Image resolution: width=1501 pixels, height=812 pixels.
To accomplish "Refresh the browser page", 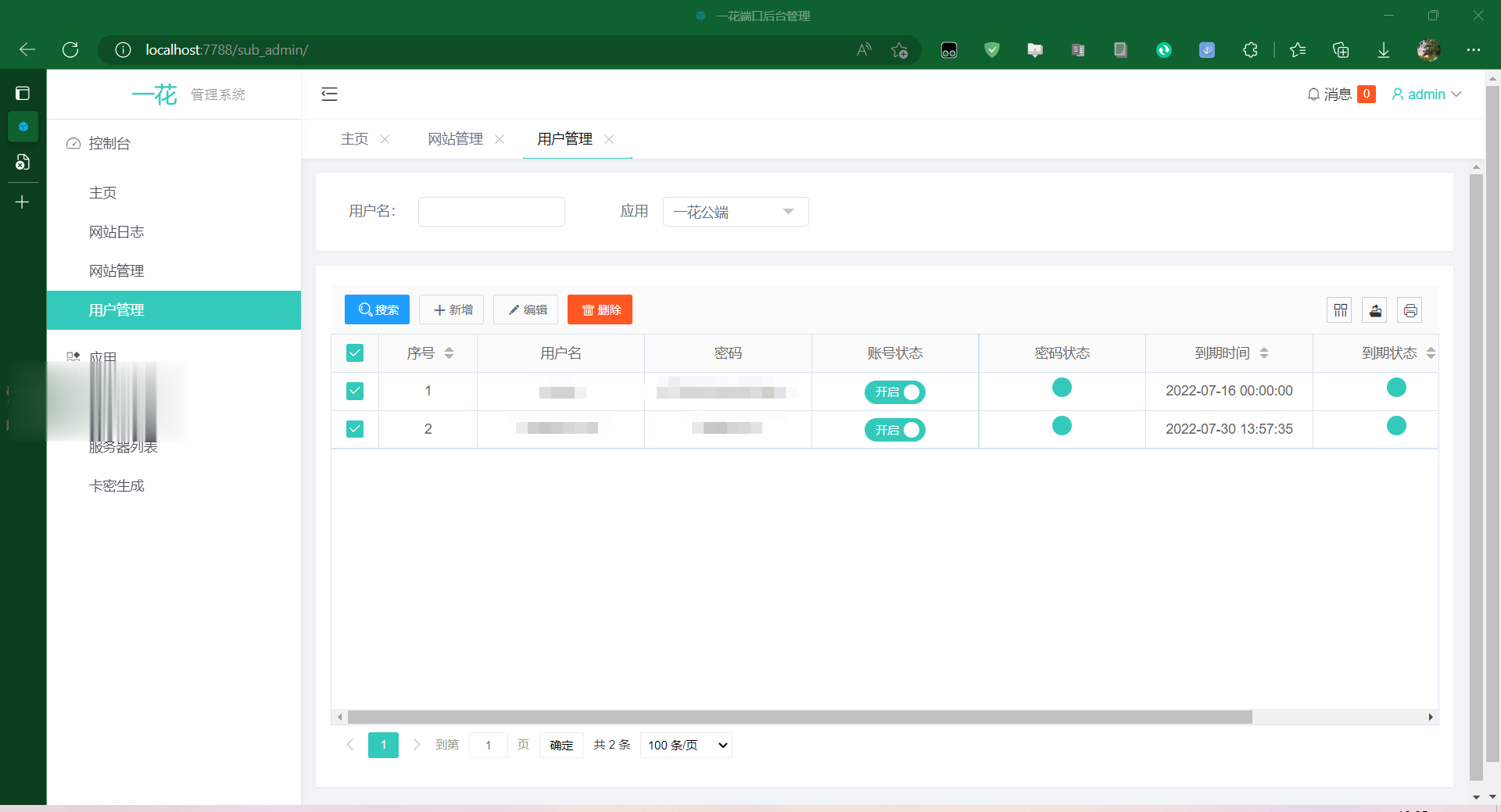I will point(70,50).
